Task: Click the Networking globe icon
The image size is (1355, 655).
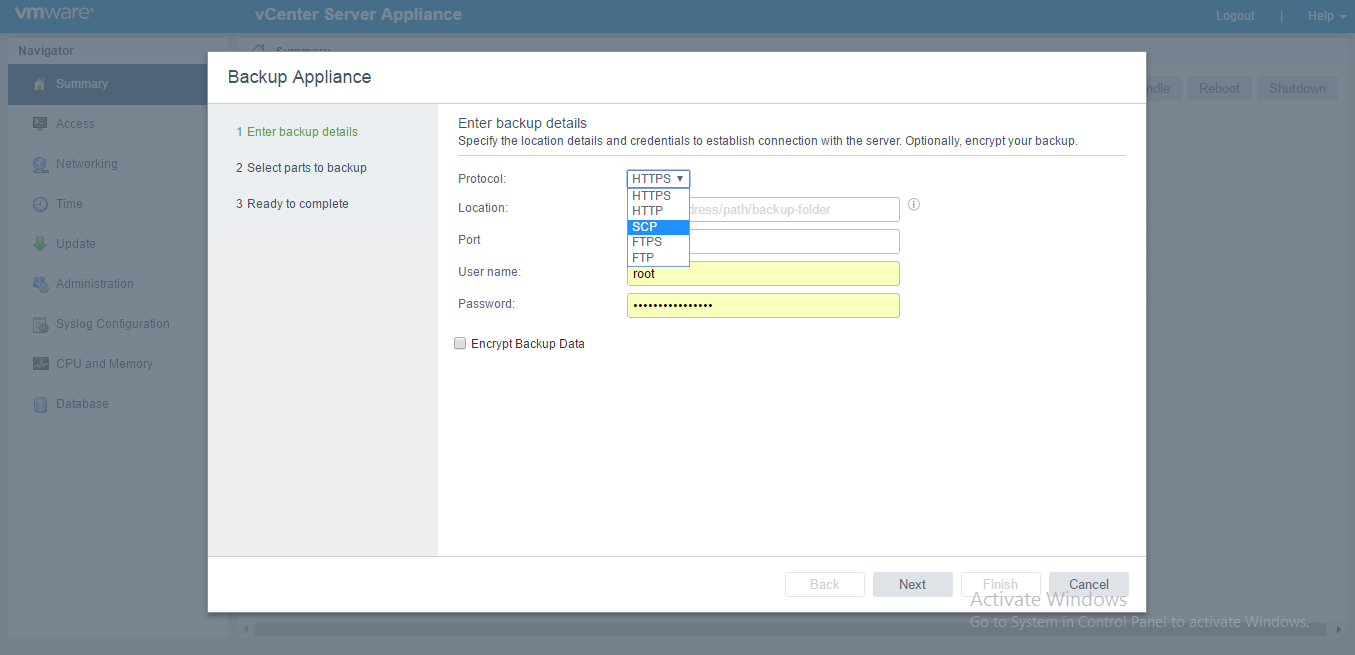Action: [40, 164]
